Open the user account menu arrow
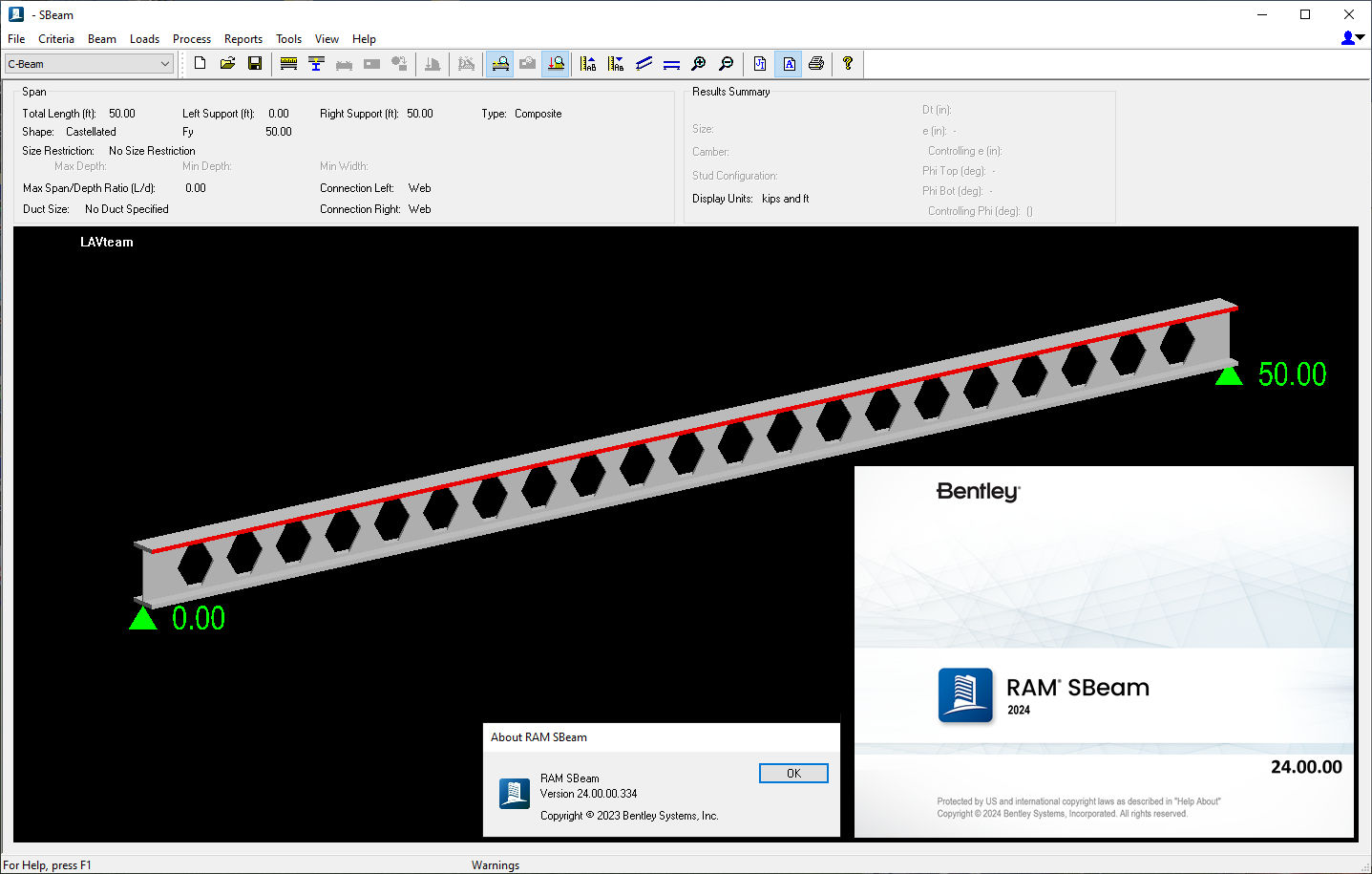 click(x=1360, y=37)
